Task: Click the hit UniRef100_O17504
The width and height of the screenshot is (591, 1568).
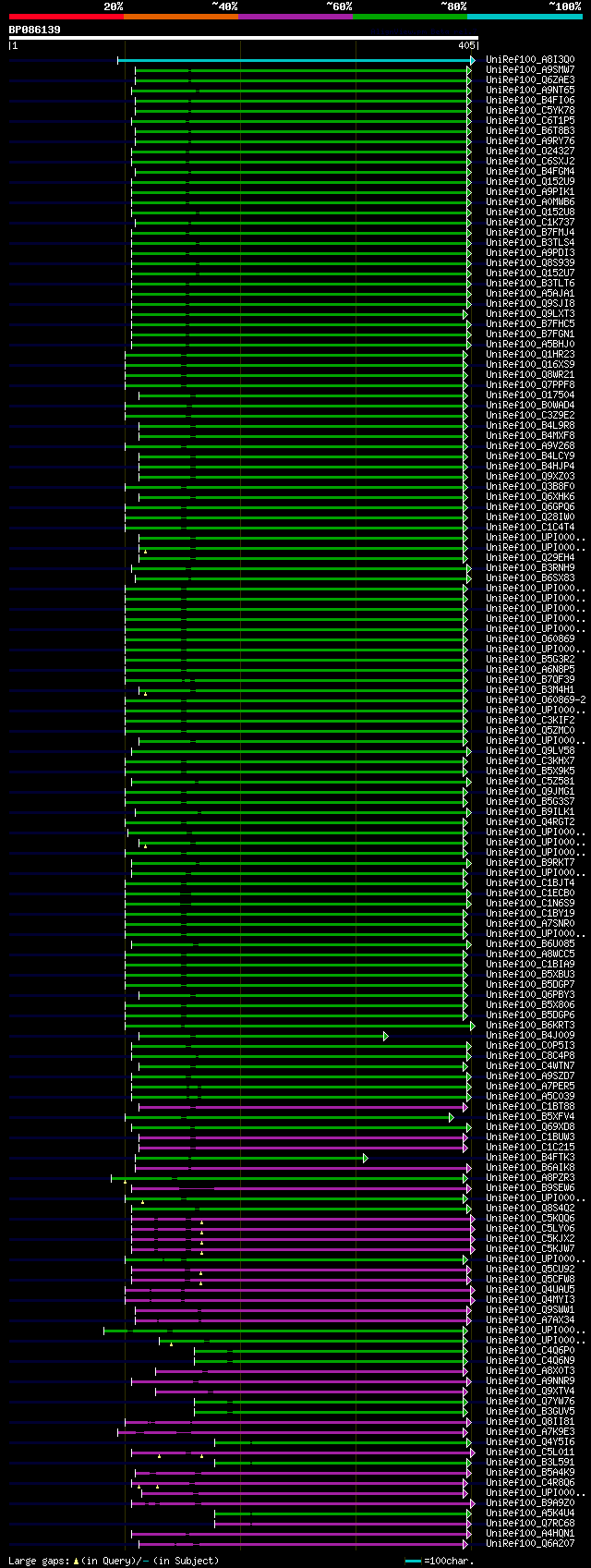Action: click(x=530, y=395)
